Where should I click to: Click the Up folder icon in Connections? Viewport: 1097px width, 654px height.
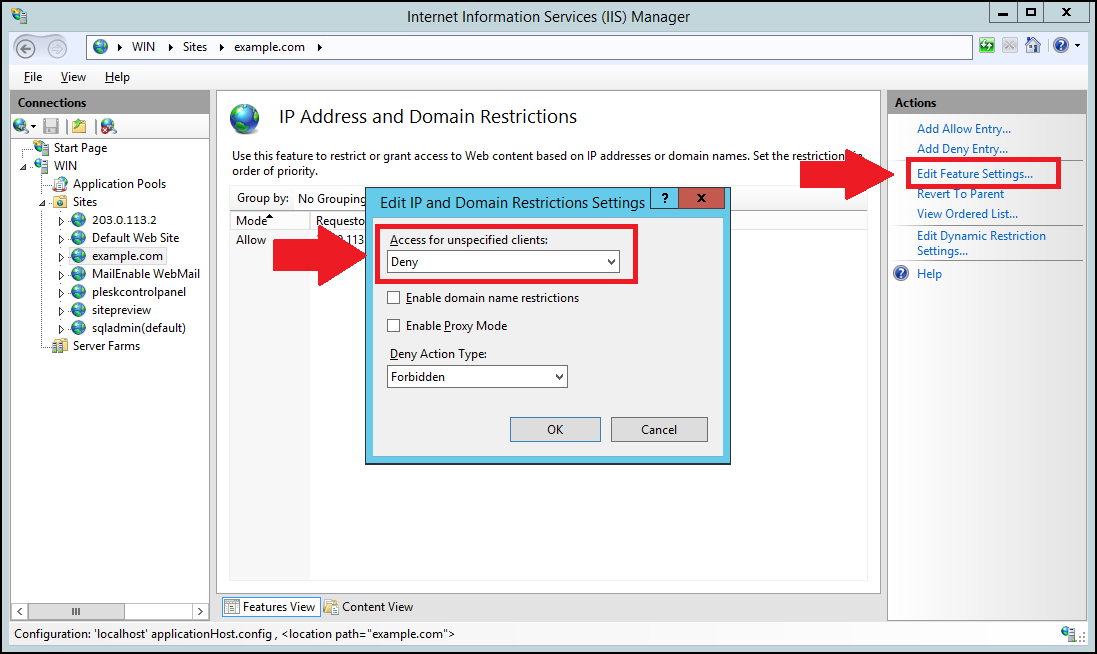tap(78, 126)
